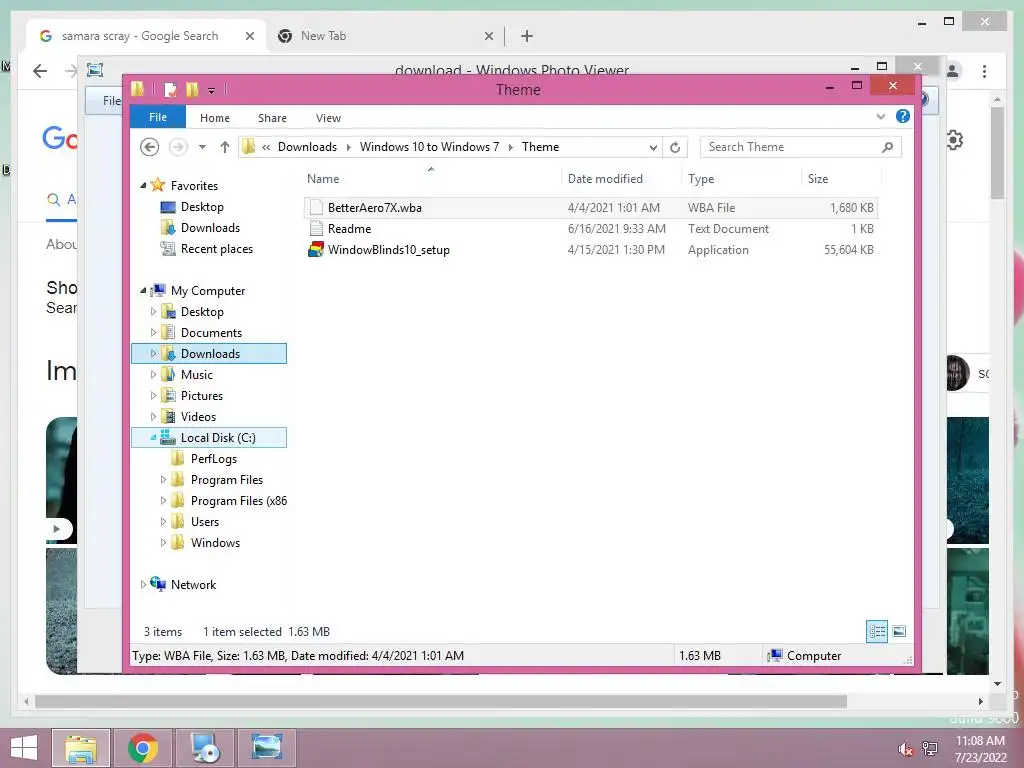The image size is (1024, 768).
Task: Collapse the My Computer tree node
Action: [x=143, y=291]
